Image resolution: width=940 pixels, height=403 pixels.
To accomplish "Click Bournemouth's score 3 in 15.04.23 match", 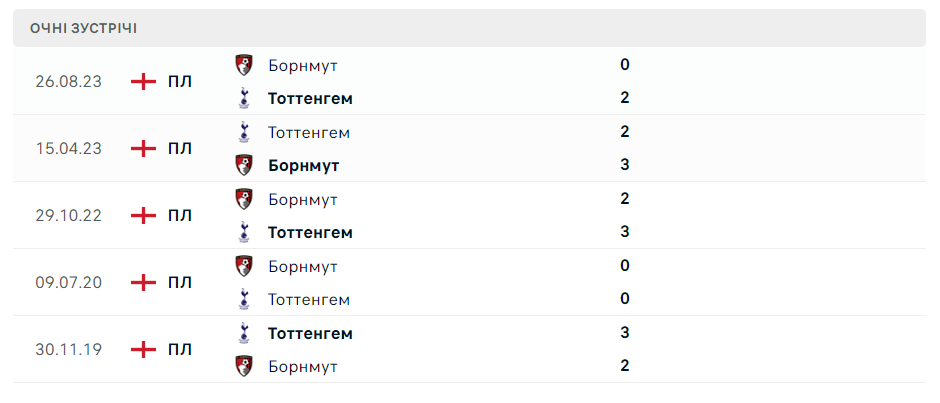I will [x=624, y=165].
